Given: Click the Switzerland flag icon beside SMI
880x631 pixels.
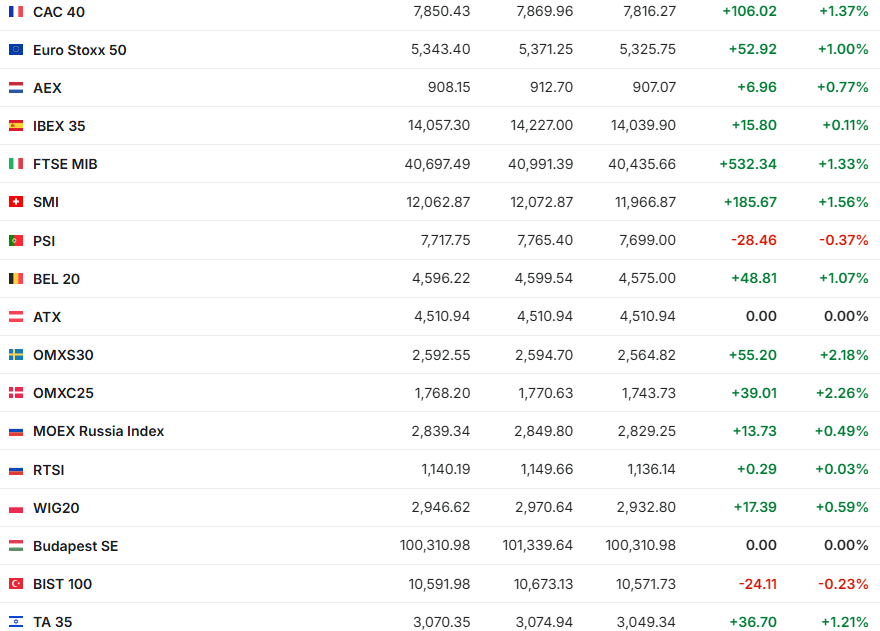Looking at the screenshot, I should point(16,202).
